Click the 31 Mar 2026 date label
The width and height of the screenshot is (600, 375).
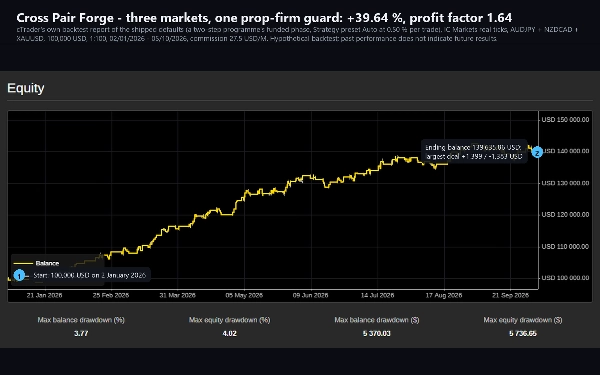[178, 295]
